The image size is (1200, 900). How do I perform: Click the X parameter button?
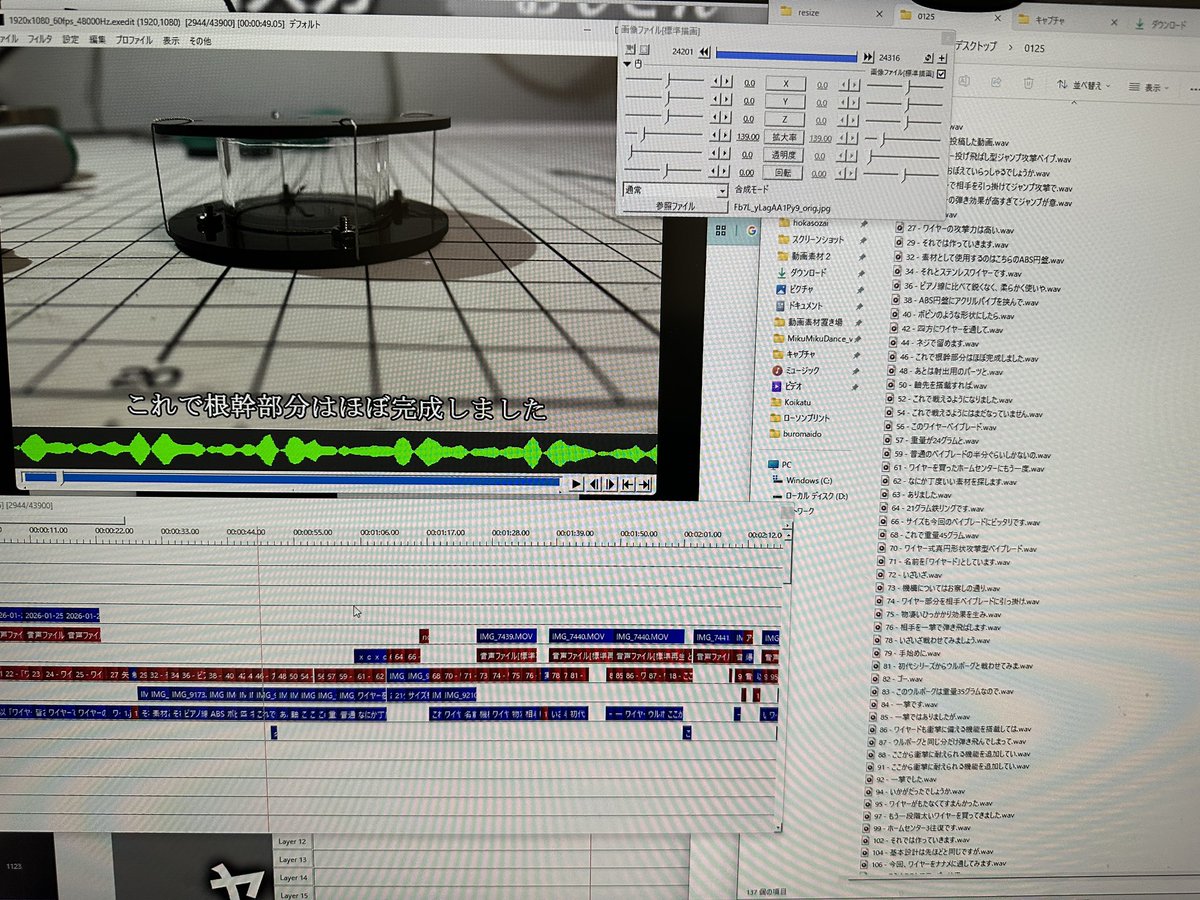(786, 84)
